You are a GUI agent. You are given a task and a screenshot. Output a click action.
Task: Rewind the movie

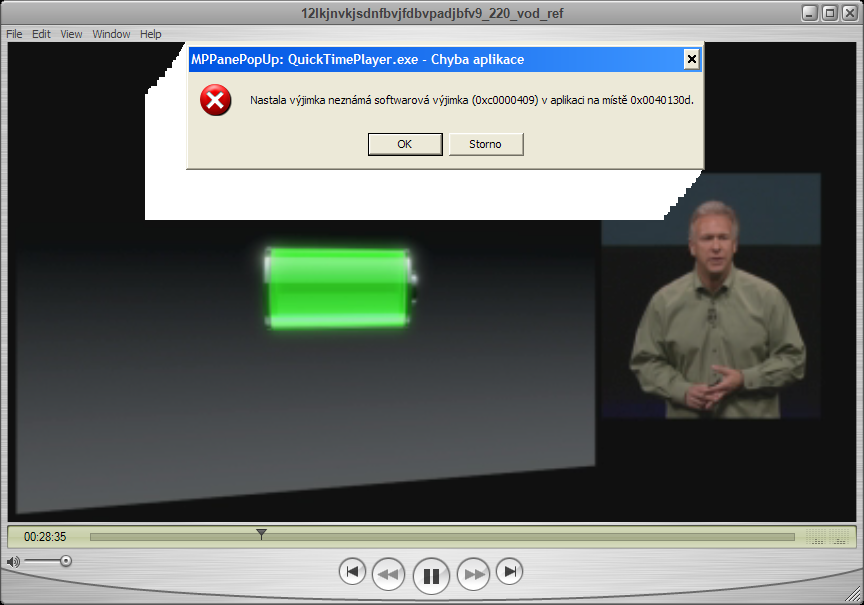(x=388, y=574)
